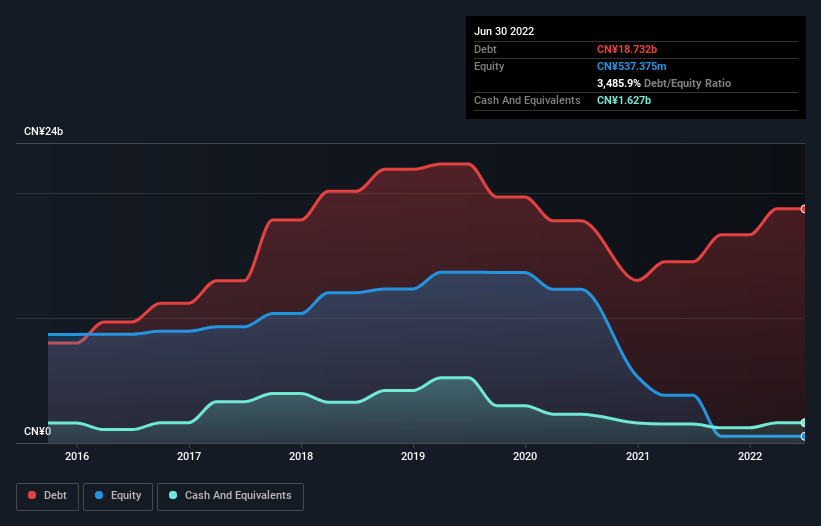Screen dimensions: 821x526
Task: Click the Jun 30 2022 tooltip date
Action: coord(504,31)
